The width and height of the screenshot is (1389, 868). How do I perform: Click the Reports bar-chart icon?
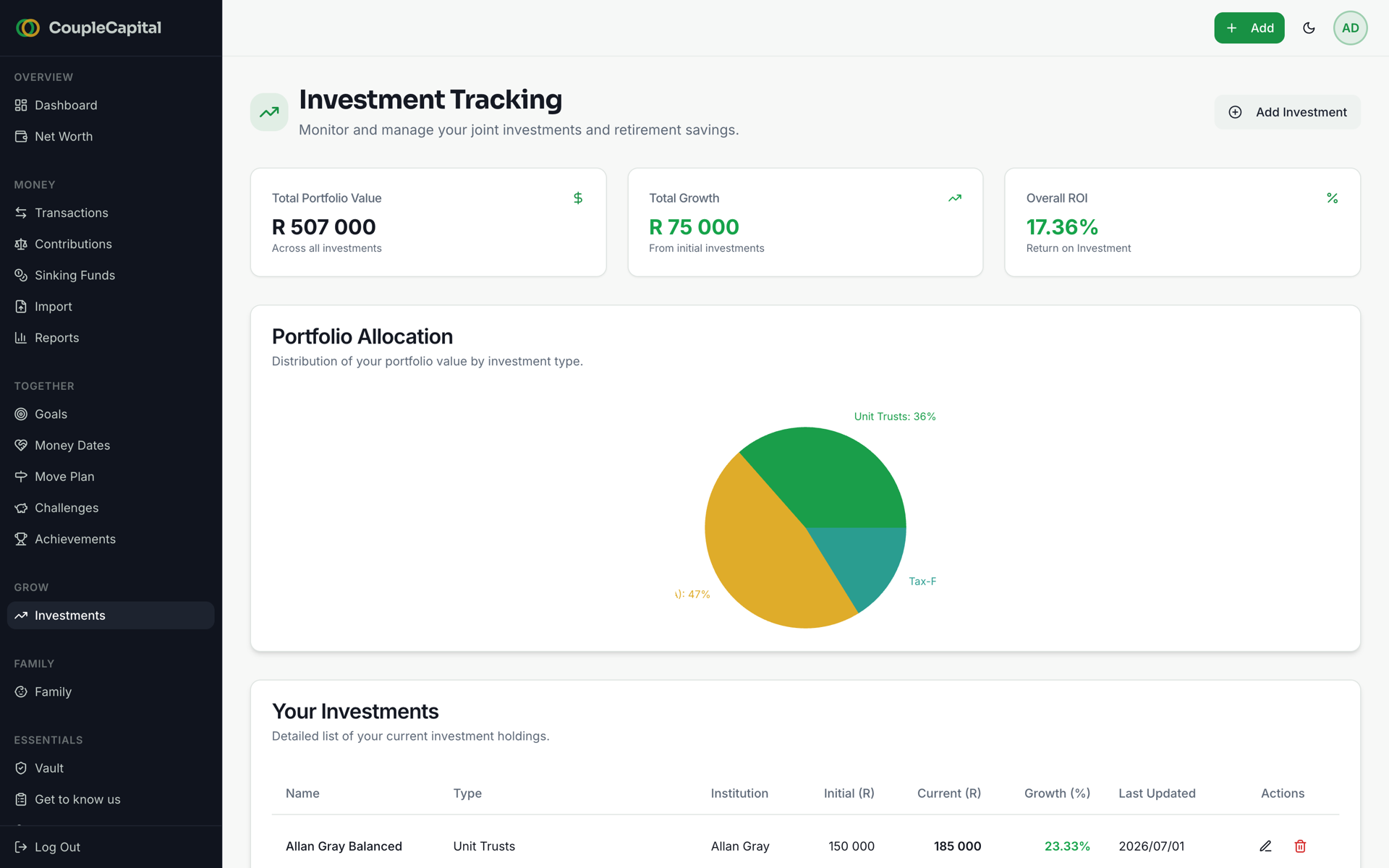point(21,338)
